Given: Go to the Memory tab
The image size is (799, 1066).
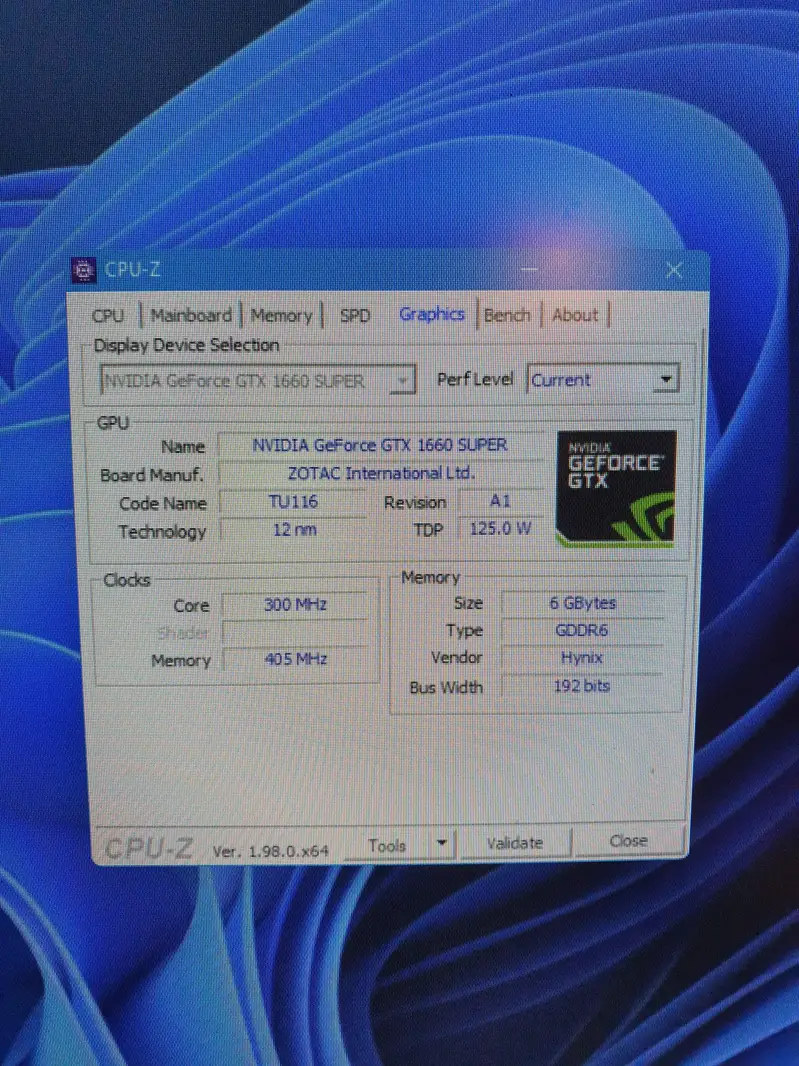Looking at the screenshot, I should [281, 316].
